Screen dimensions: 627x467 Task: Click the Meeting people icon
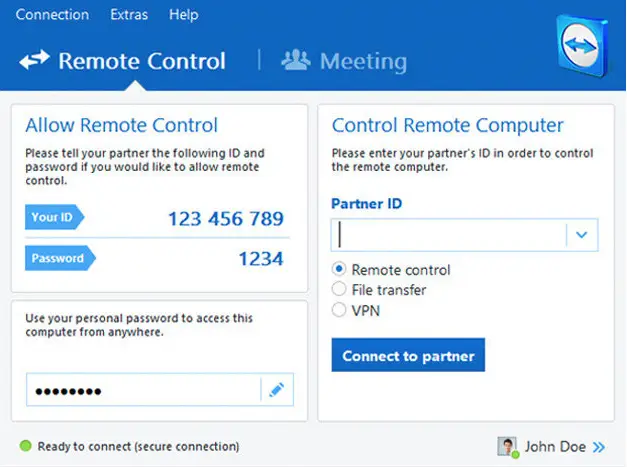[296, 60]
